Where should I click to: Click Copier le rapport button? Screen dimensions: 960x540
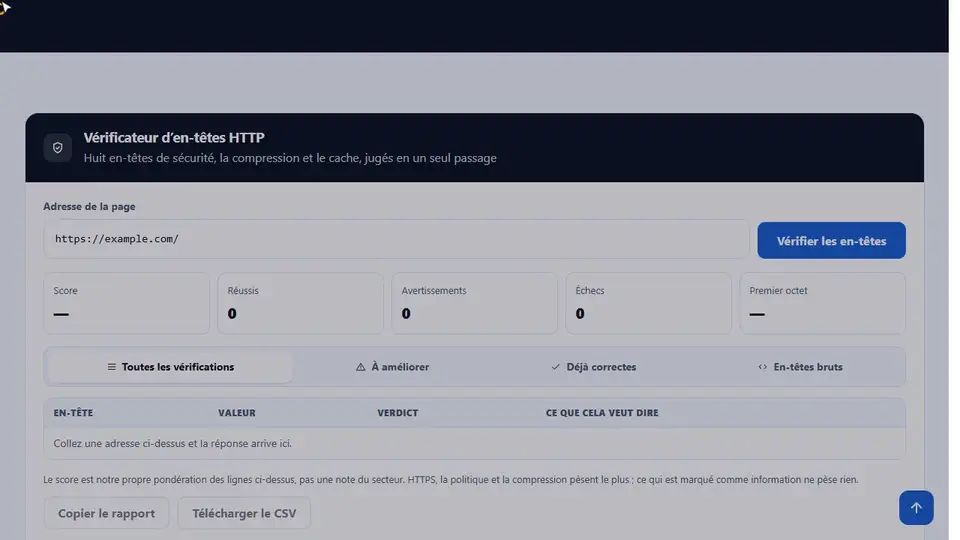pos(107,513)
